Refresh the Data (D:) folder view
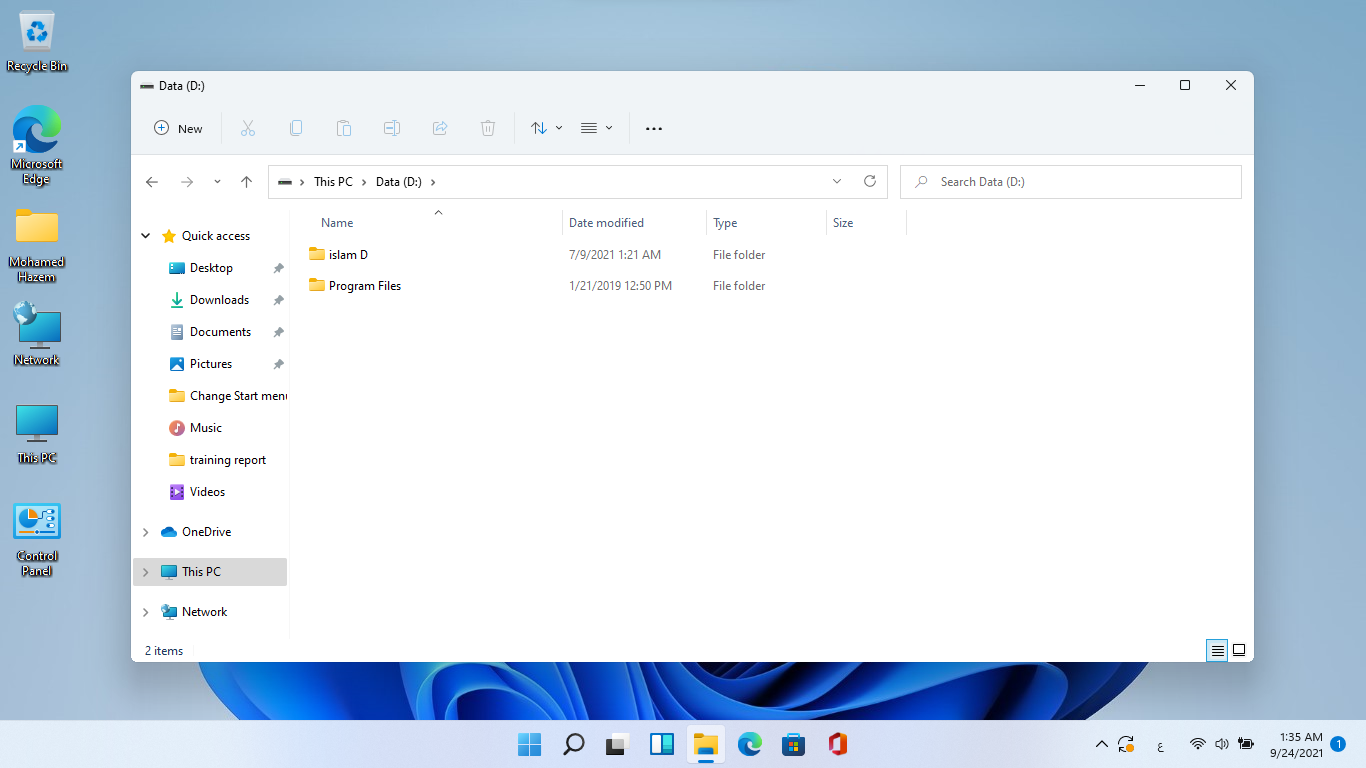1366x768 pixels. tap(870, 181)
